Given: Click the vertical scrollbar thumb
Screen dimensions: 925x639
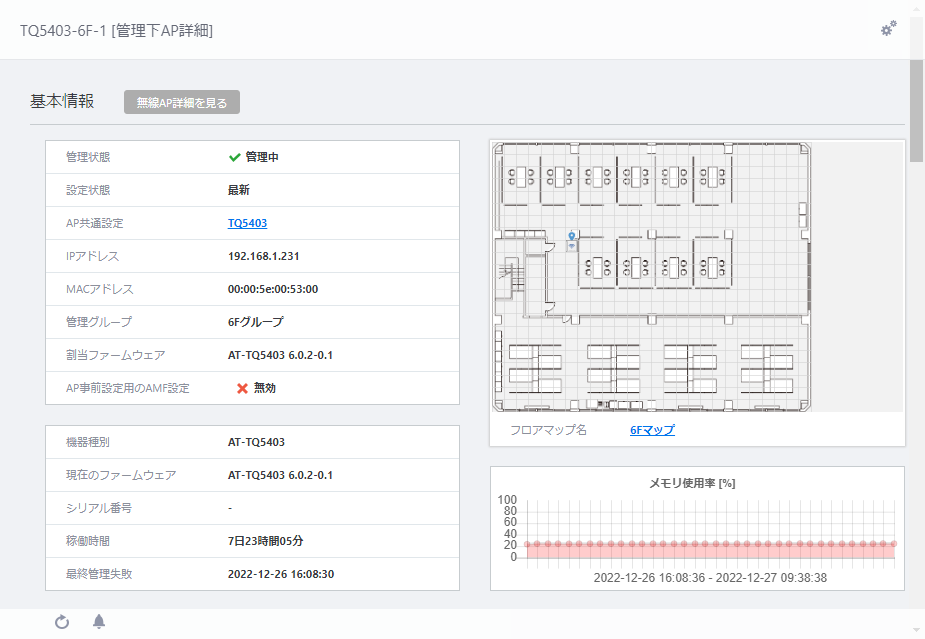Looking at the screenshot, I should [916, 110].
